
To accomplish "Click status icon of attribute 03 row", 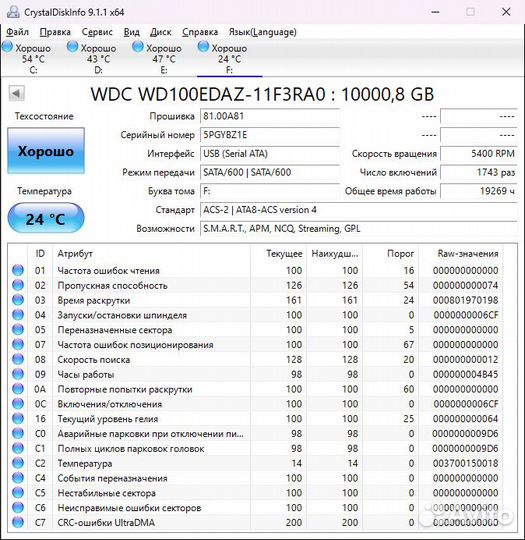I will (x=18, y=300).
